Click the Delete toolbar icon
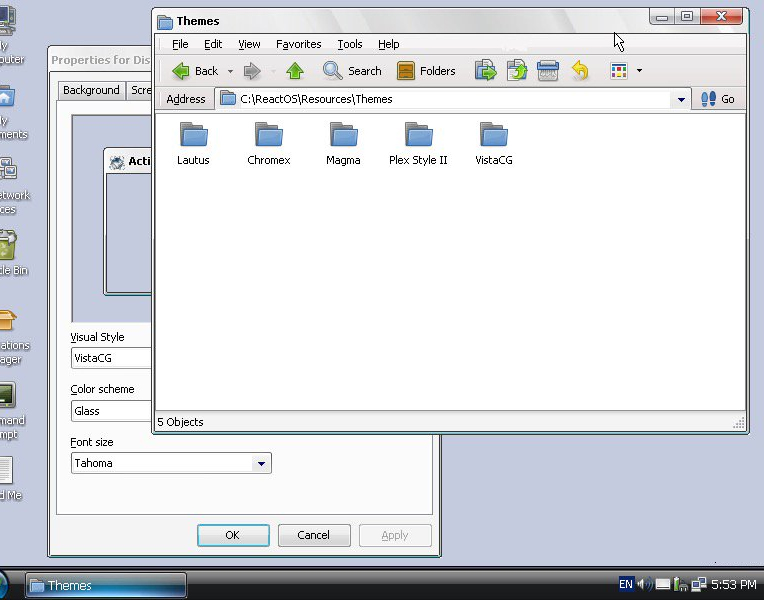Image resolution: width=764 pixels, height=600 pixels. point(548,71)
